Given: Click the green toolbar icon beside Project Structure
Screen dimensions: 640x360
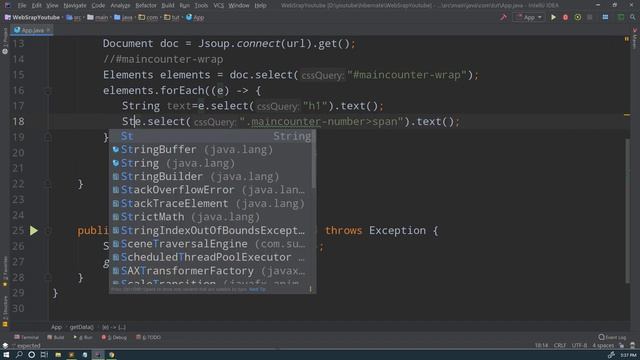Looking at the screenshot, I should tap(620, 18).
